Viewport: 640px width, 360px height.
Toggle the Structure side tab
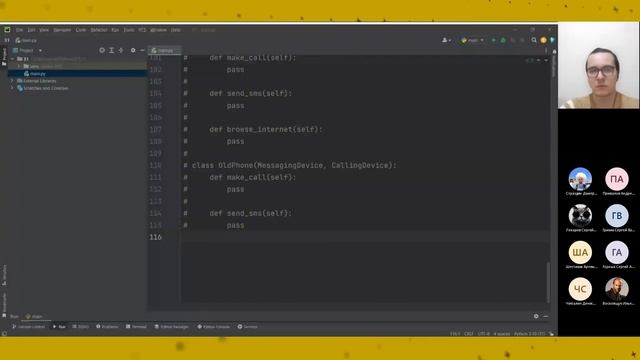(4, 276)
